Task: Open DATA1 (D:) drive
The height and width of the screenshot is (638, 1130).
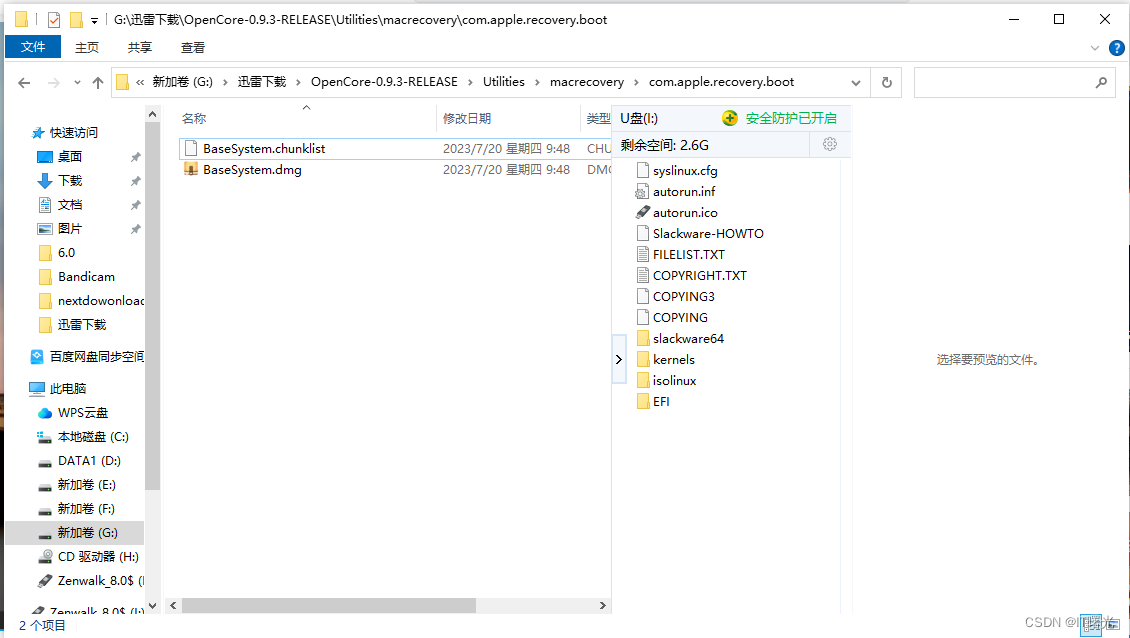Action: pos(89,461)
